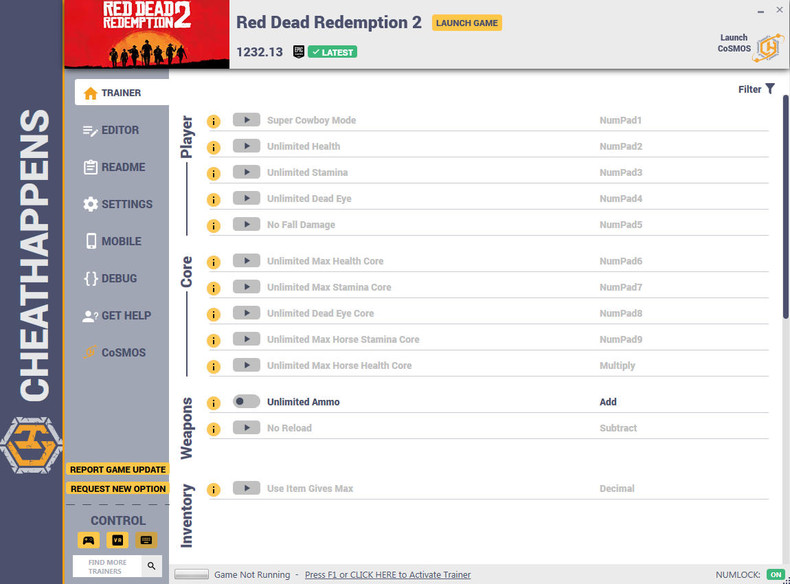Click the Multiply hotkey label
This screenshot has width=790, height=584.
(x=617, y=365)
